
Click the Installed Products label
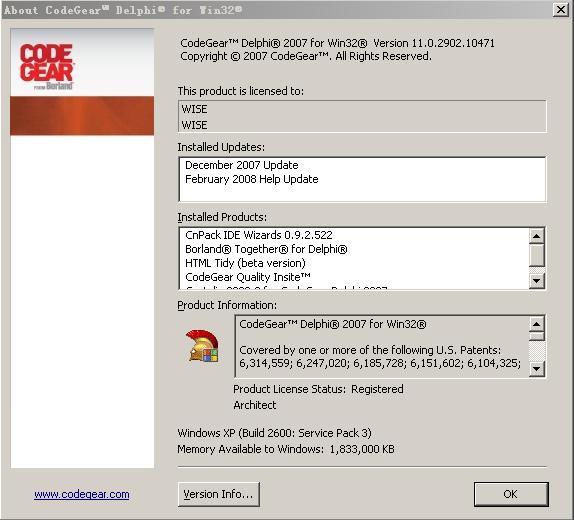click(x=222, y=217)
